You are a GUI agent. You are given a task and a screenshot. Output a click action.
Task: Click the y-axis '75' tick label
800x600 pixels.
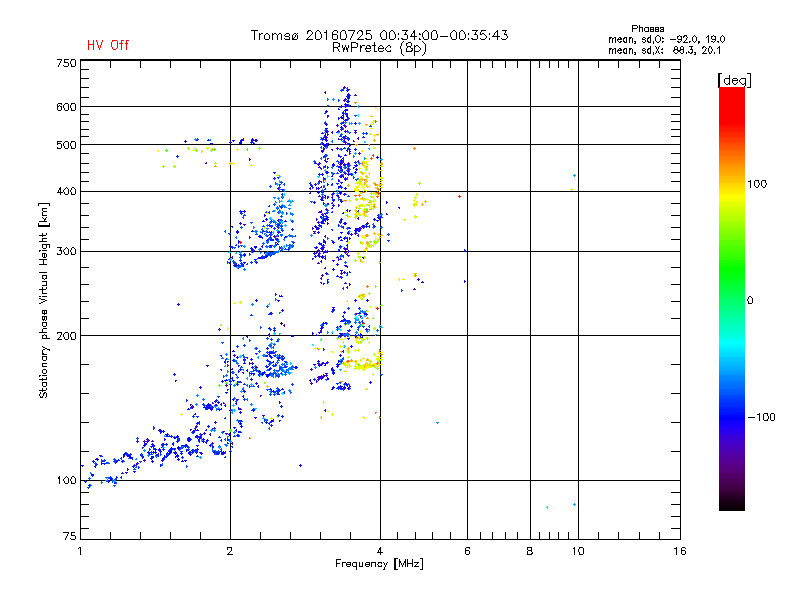[70, 536]
